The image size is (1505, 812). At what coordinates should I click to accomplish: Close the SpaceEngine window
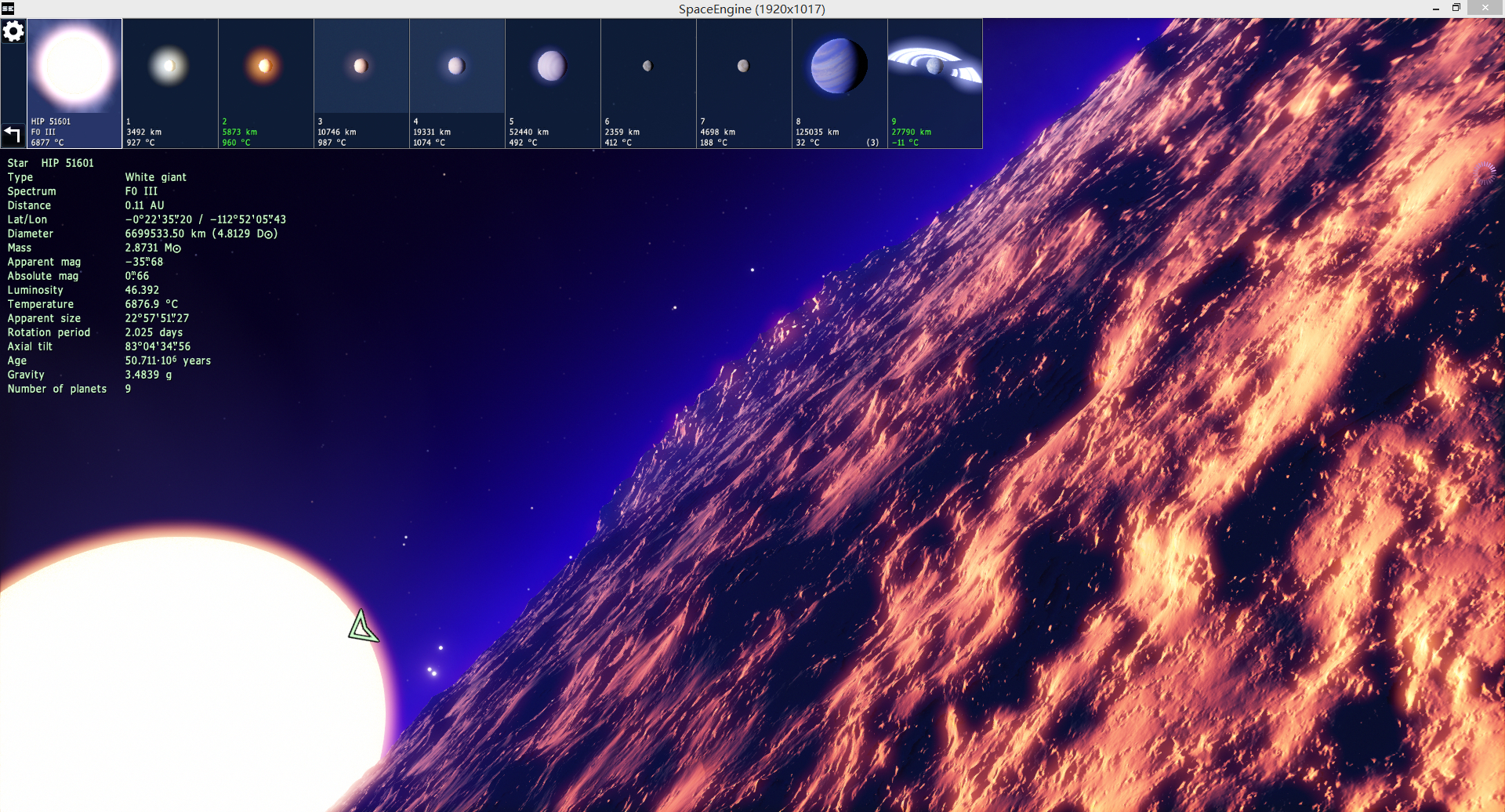click(x=1485, y=8)
